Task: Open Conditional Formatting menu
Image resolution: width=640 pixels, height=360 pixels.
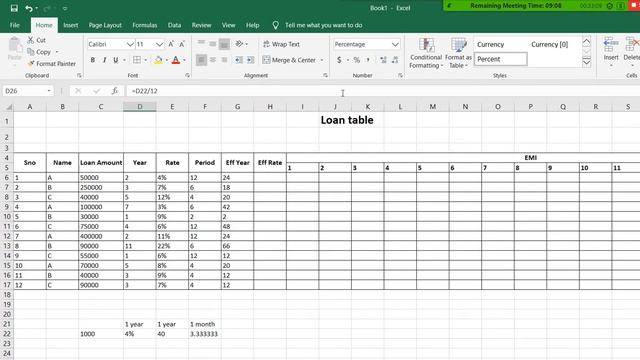Action: [426, 53]
